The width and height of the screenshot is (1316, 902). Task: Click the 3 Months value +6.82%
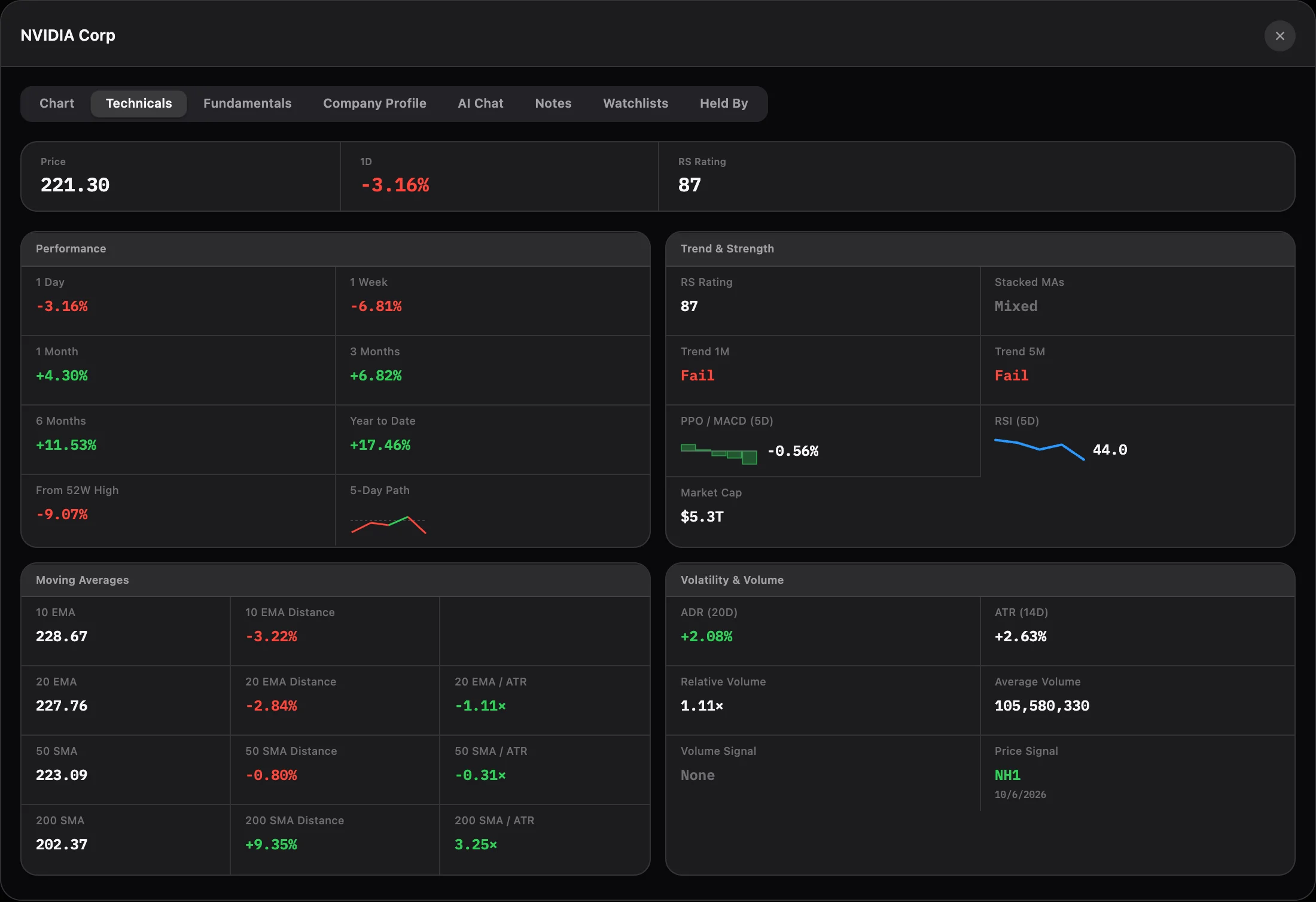pyautogui.click(x=376, y=376)
